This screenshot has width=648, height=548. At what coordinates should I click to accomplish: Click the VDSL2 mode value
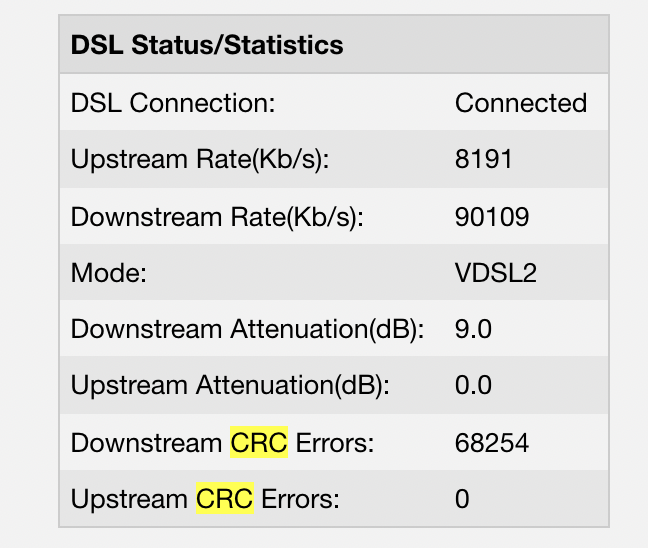tap(496, 273)
